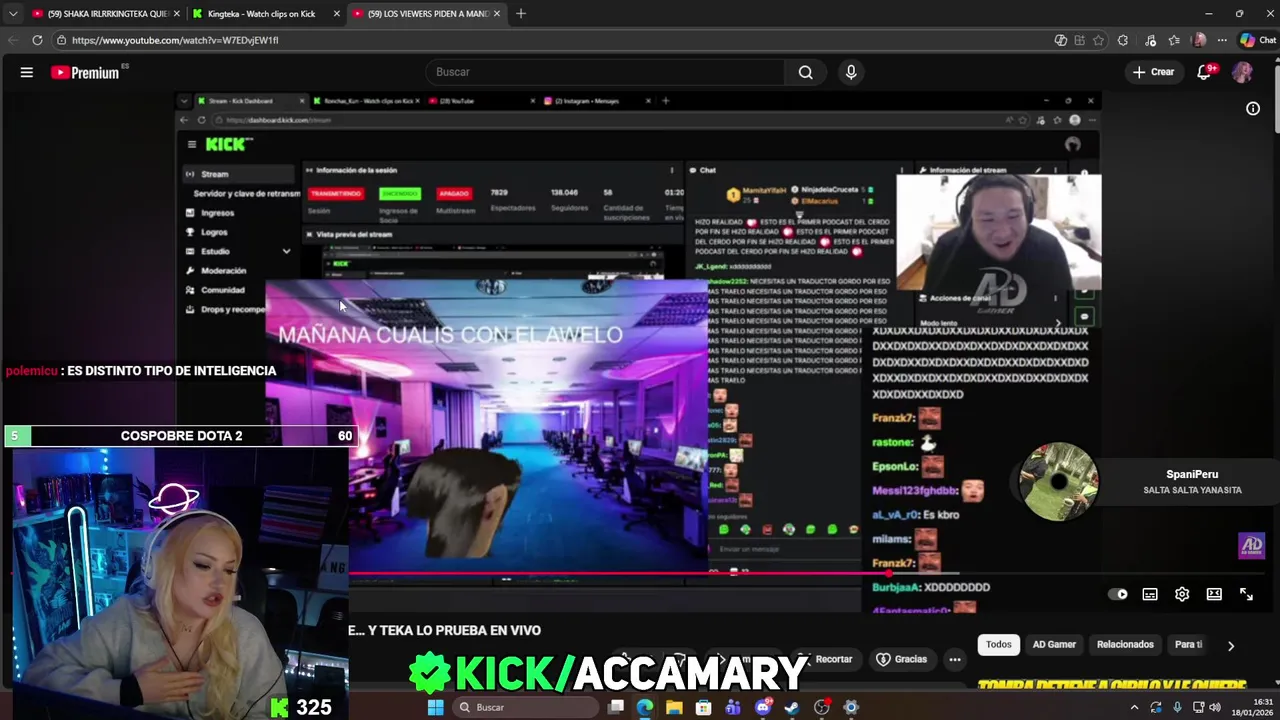The image size is (1280, 720).
Task: Open the YouTube guide hamburger menu
Action: coord(27,72)
